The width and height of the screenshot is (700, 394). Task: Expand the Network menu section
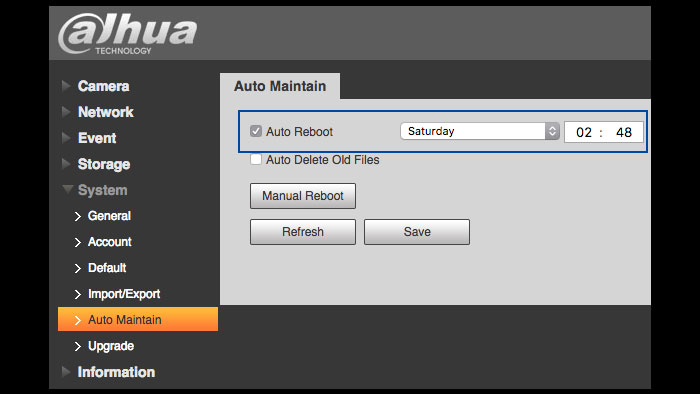(x=105, y=112)
